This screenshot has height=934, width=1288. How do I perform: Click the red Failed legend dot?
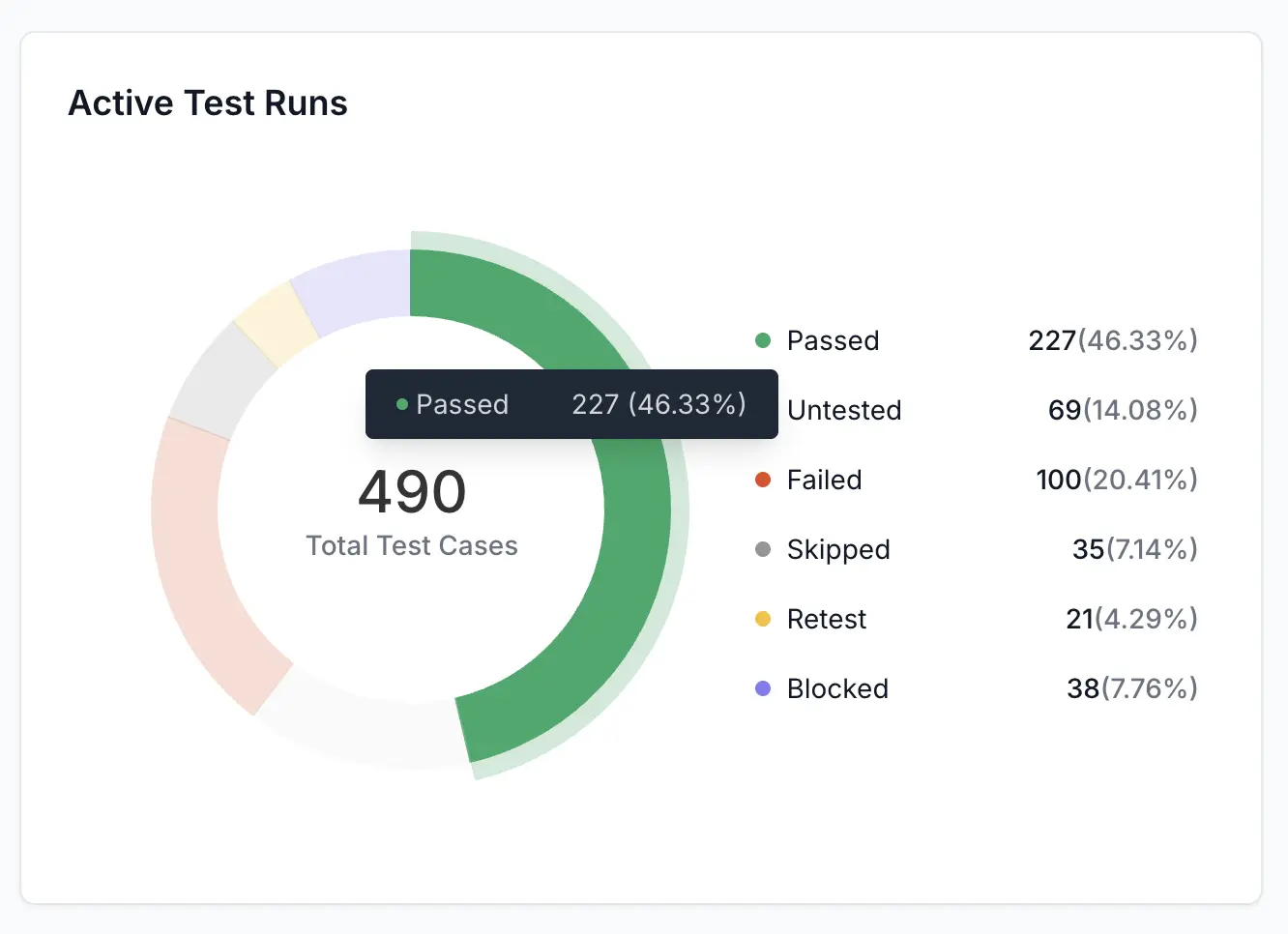(763, 480)
